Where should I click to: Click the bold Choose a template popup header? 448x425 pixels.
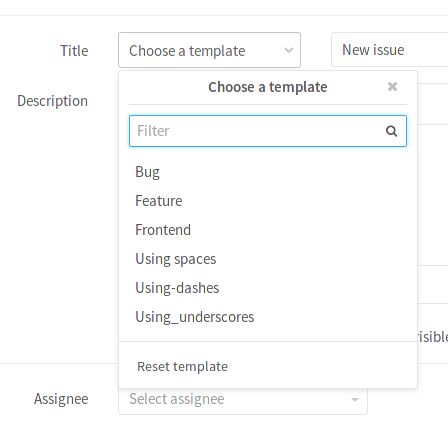click(268, 87)
